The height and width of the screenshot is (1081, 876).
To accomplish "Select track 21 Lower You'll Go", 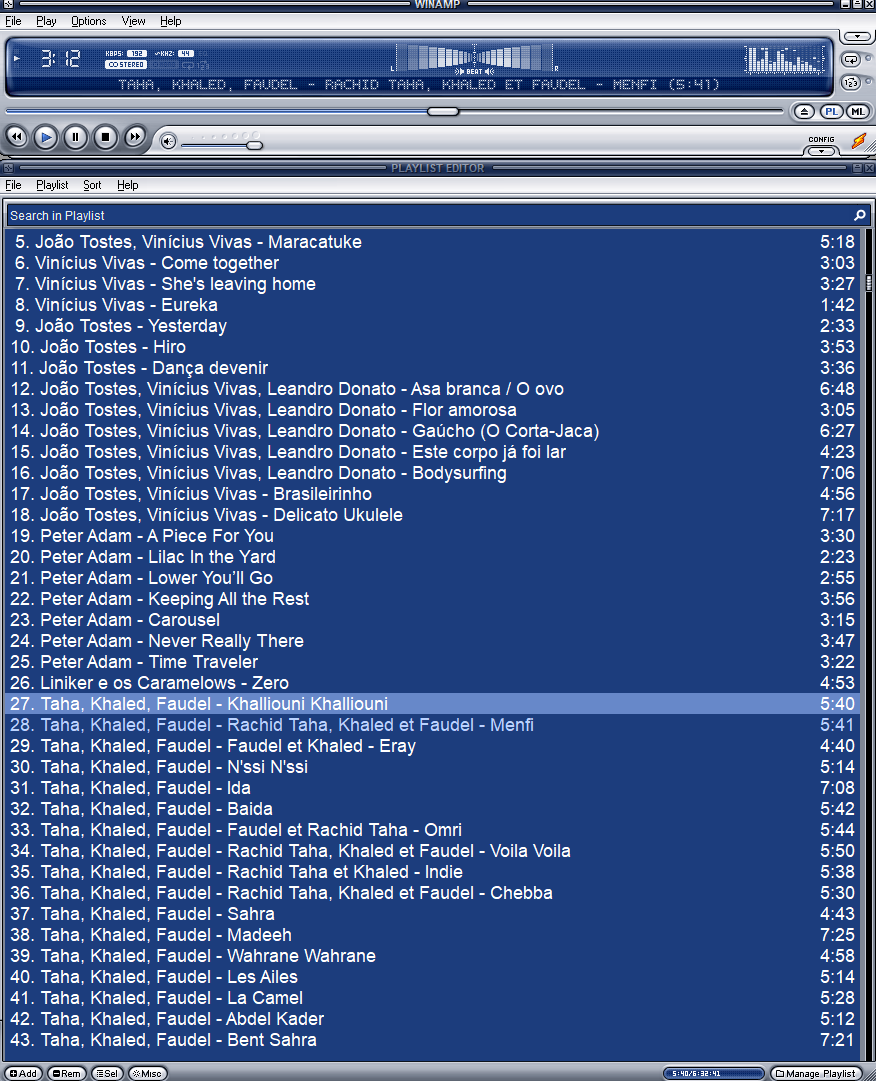I will tap(432, 578).
